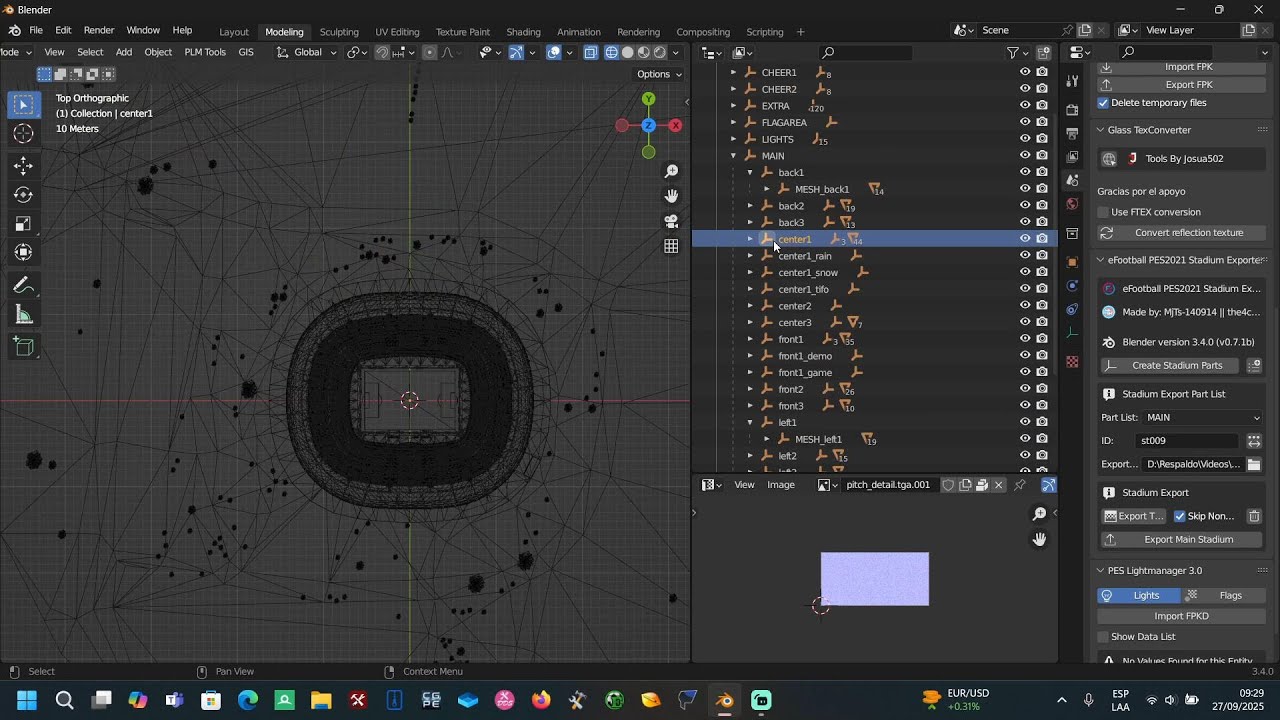Collapse the Glass TexConverter panel

click(1100, 130)
